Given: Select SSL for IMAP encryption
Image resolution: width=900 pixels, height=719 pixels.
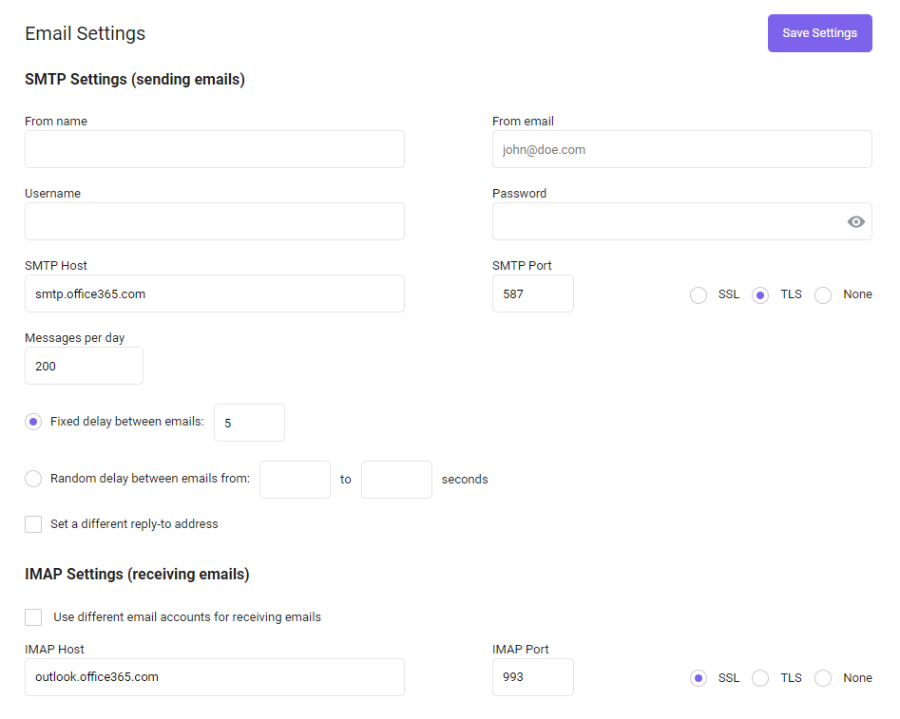Looking at the screenshot, I should click(698, 678).
